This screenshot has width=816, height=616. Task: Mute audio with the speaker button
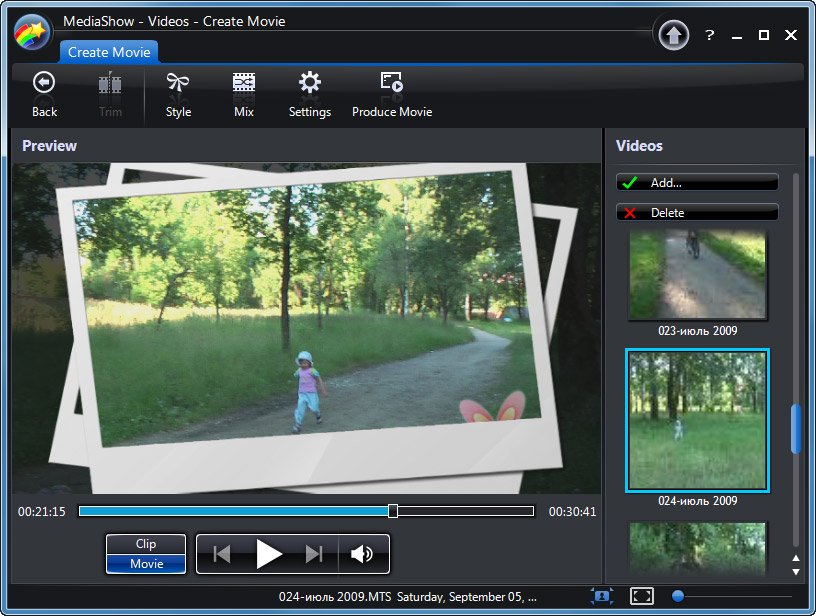362,554
